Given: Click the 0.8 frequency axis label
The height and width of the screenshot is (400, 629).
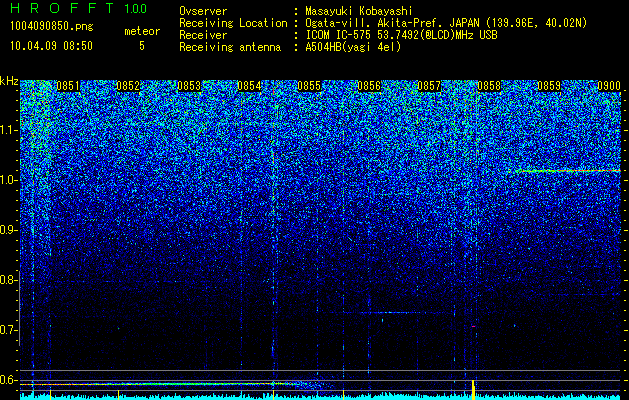Looking at the screenshot, I should [9, 280].
